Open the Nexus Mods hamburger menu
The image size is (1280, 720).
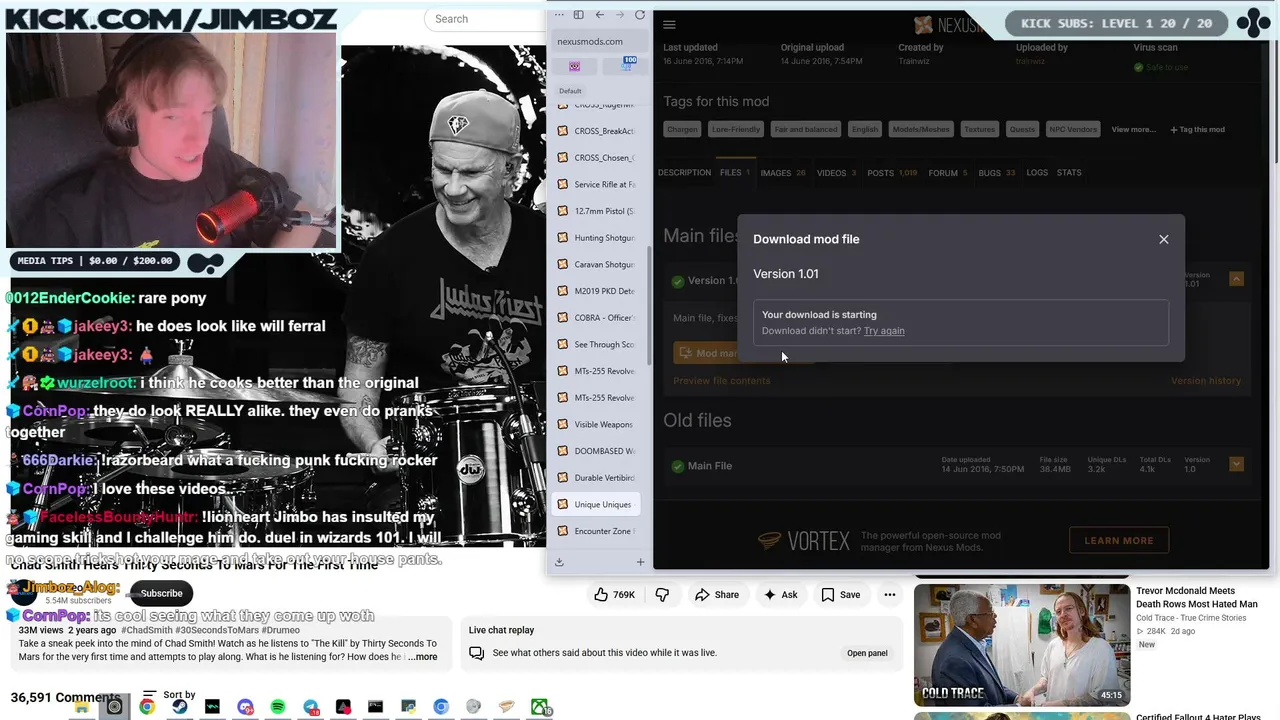pos(669,25)
